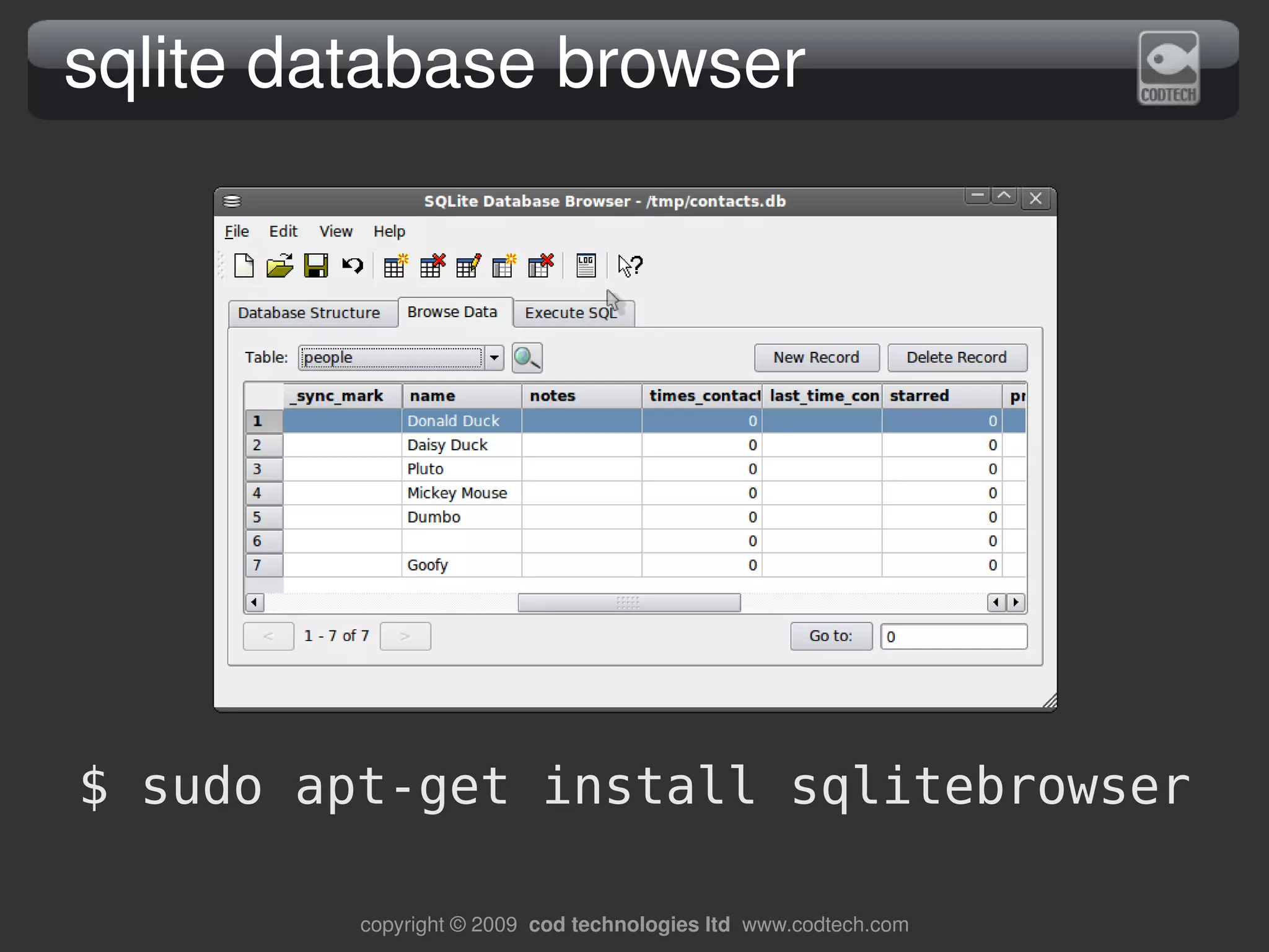
Task: Open the File menu
Action: click(237, 231)
